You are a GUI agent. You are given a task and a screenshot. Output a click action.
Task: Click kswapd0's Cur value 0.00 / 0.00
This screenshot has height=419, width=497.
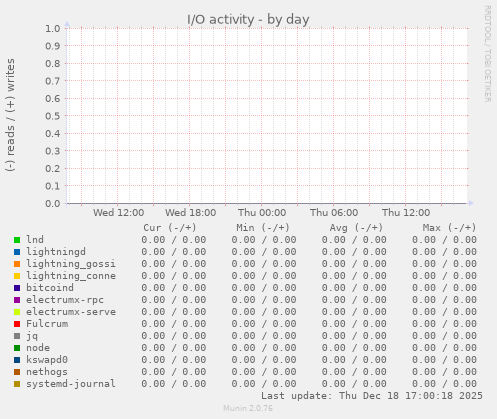pos(173,360)
